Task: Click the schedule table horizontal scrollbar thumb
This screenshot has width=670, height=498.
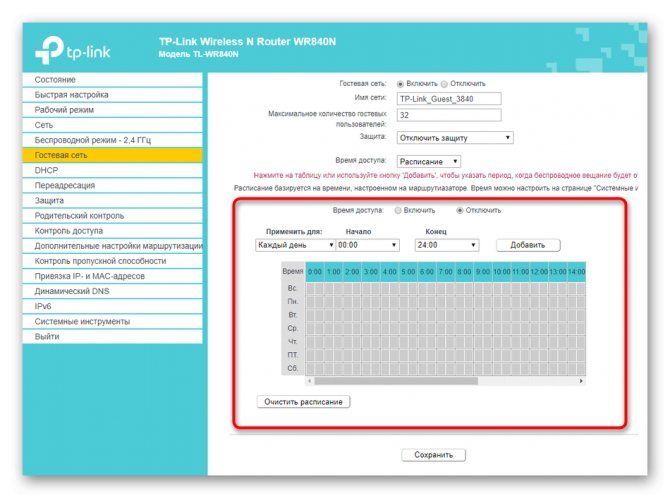Action: (396, 380)
